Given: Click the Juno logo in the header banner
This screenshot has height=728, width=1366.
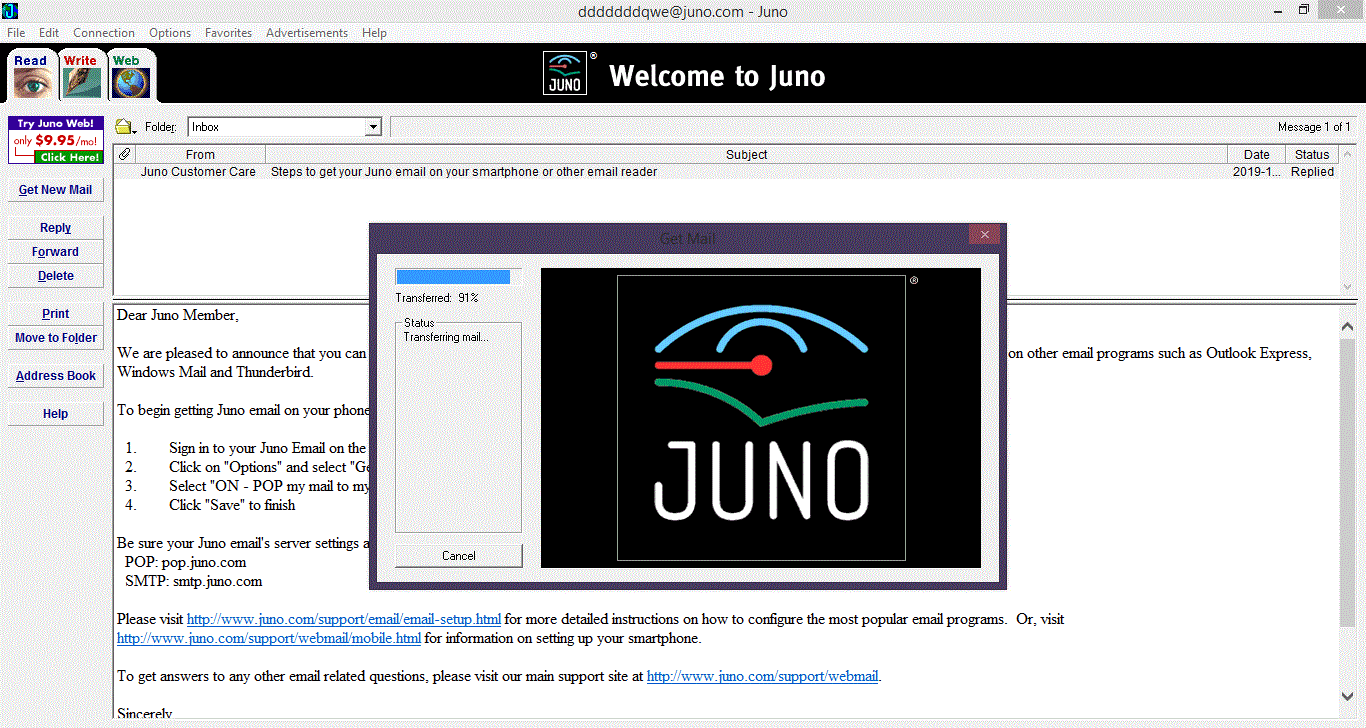Looking at the screenshot, I should [x=566, y=74].
